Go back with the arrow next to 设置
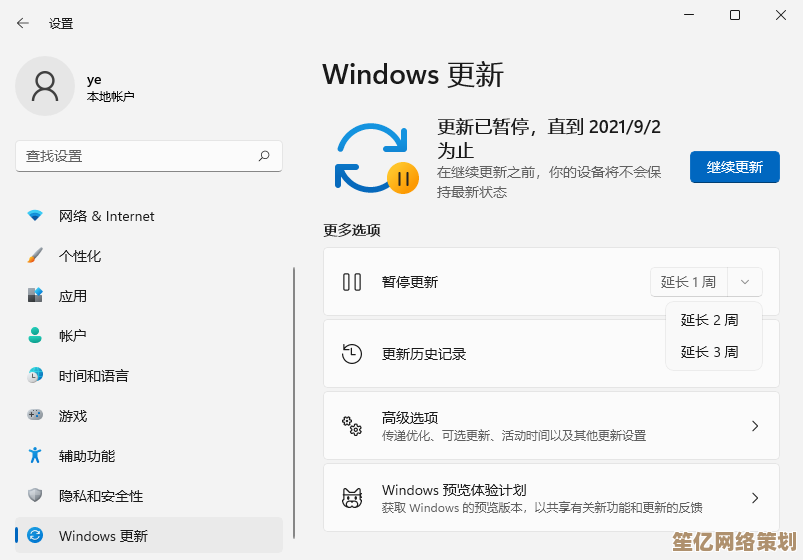Viewport: 803px width, 560px height. coord(23,23)
